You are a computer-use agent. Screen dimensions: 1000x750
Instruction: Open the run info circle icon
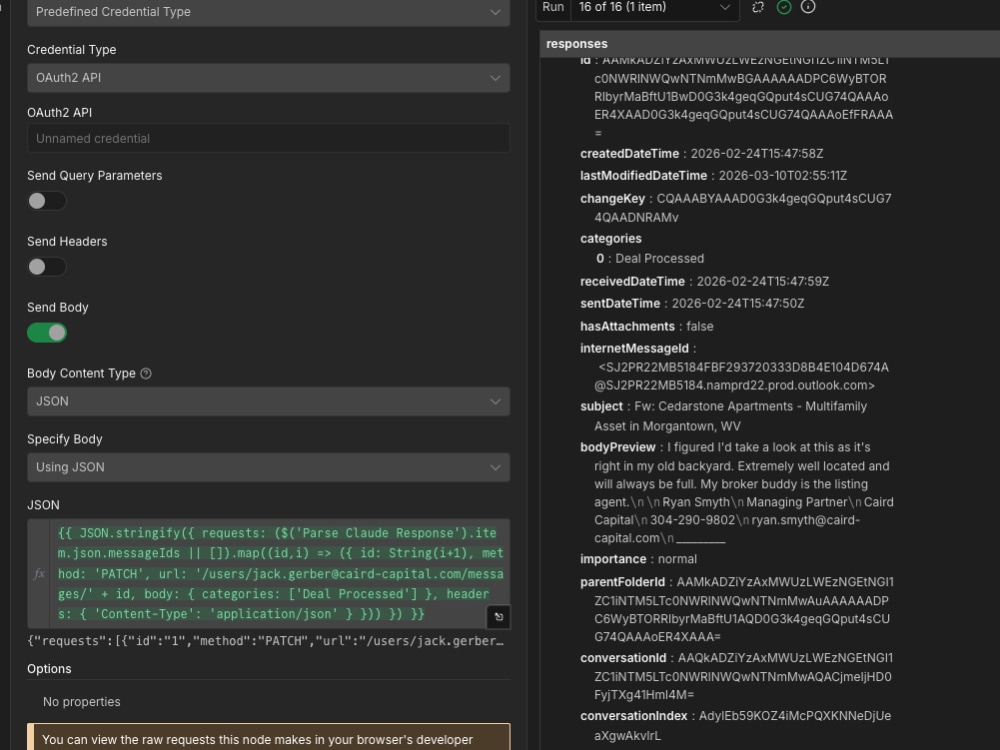(808, 7)
